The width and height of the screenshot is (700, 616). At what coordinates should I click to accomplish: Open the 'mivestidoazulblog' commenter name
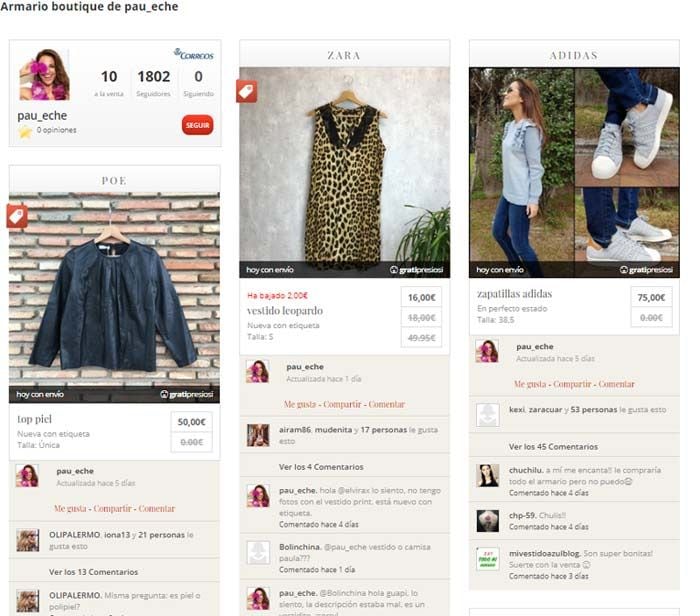pos(545,554)
